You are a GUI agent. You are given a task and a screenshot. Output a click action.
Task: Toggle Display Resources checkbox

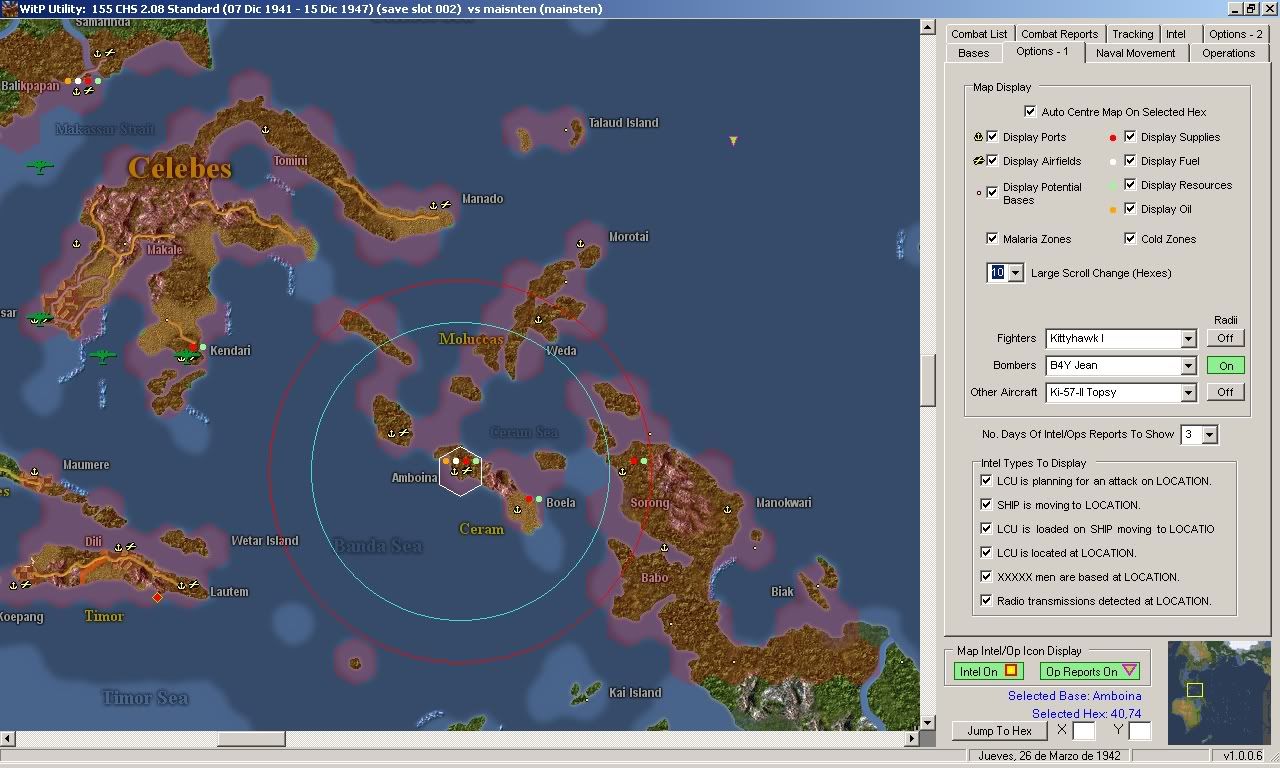coord(1131,185)
